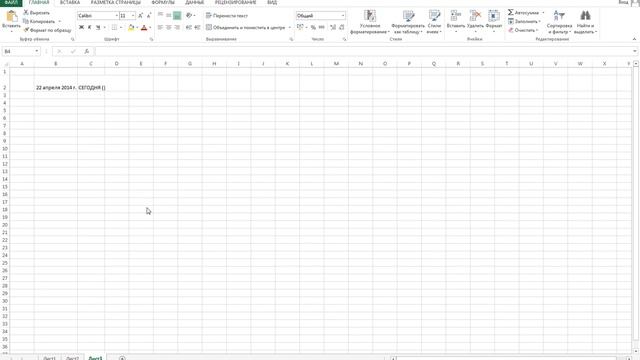This screenshot has width=640, height=360.
Task: Open merge and center dropdown arrow
Action: click(x=290, y=27)
